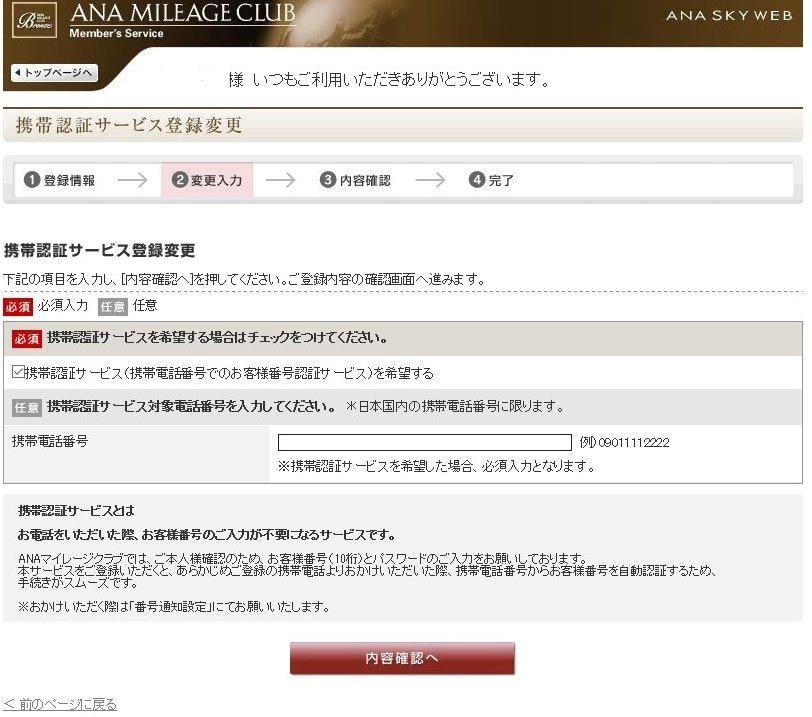Click heading 携帯認証サービスとは

point(76,511)
